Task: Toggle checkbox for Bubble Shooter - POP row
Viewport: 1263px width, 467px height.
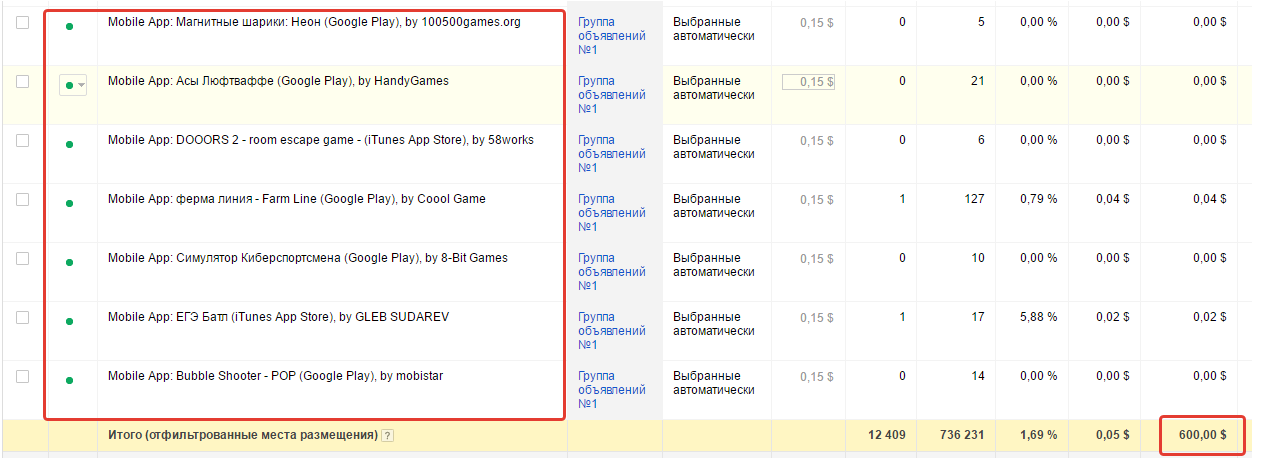Action: pyautogui.click(x=23, y=377)
